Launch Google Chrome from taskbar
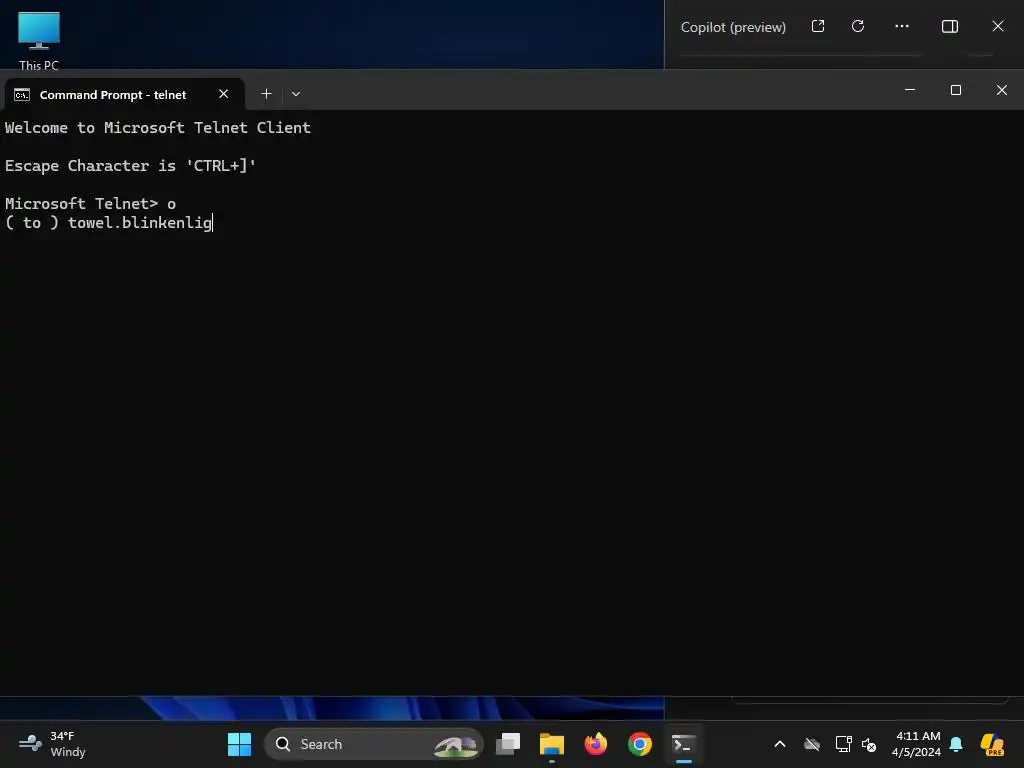Viewport: 1024px width, 768px height. pos(640,744)
